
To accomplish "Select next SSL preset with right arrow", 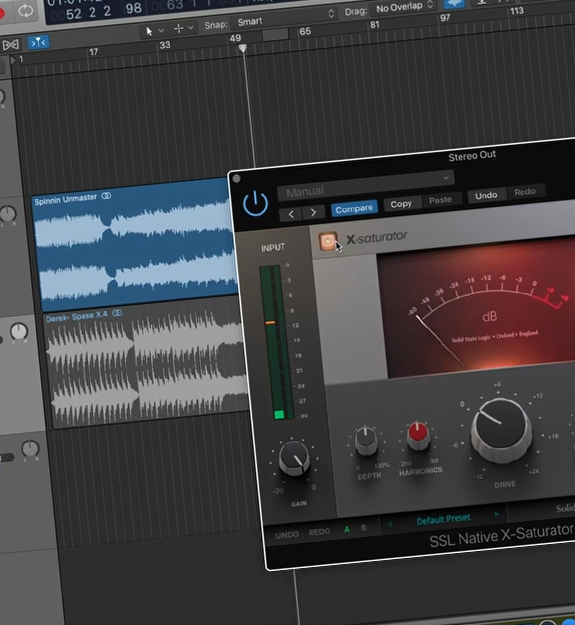I will point(497,515).
